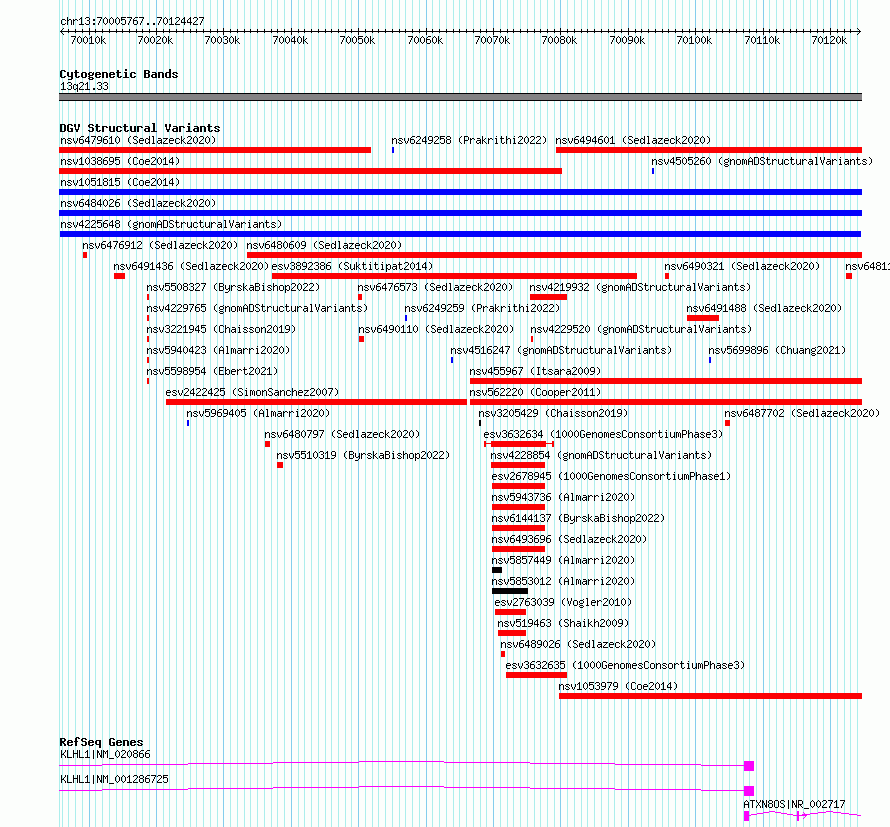Open the KLHL1|NM_020866 gene label
This screenshot has width=890, height=827.
[105, 754]
